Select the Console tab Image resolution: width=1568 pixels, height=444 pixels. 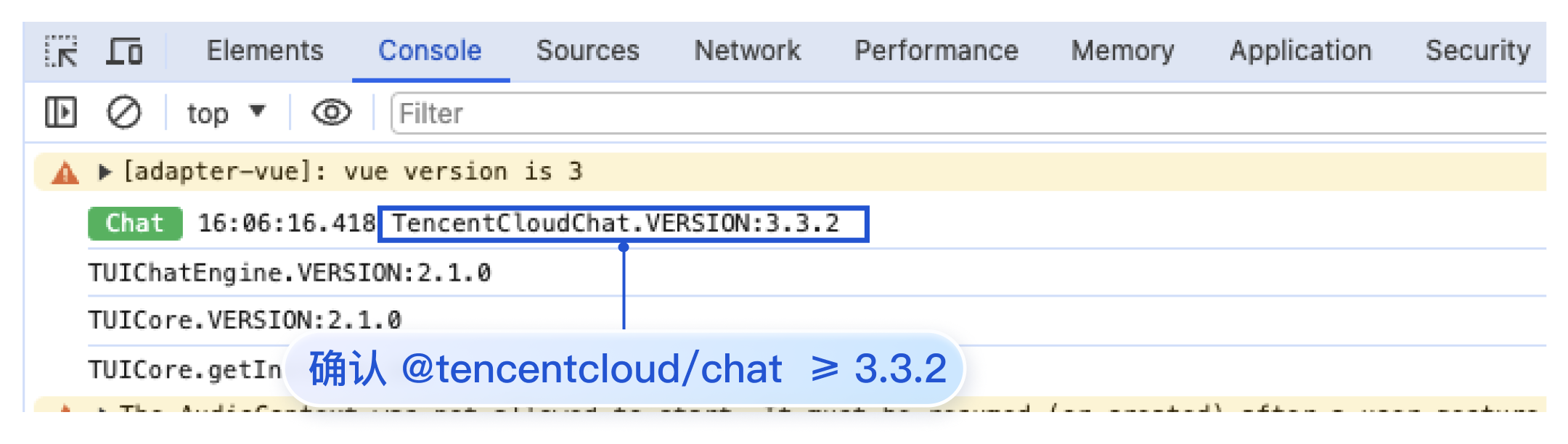(x=430, y=51)
